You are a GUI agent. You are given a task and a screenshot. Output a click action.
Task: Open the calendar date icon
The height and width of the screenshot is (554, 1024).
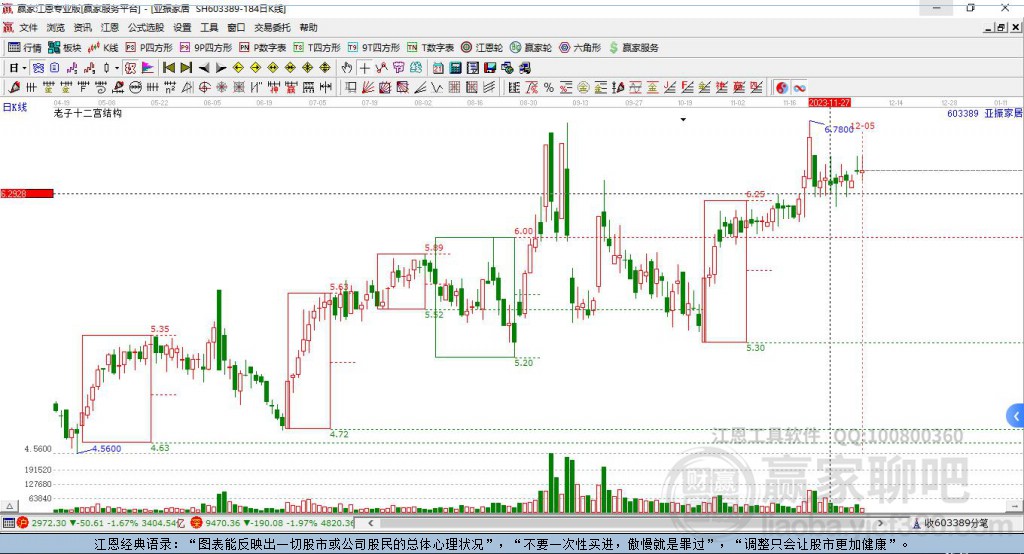(438, 68)
